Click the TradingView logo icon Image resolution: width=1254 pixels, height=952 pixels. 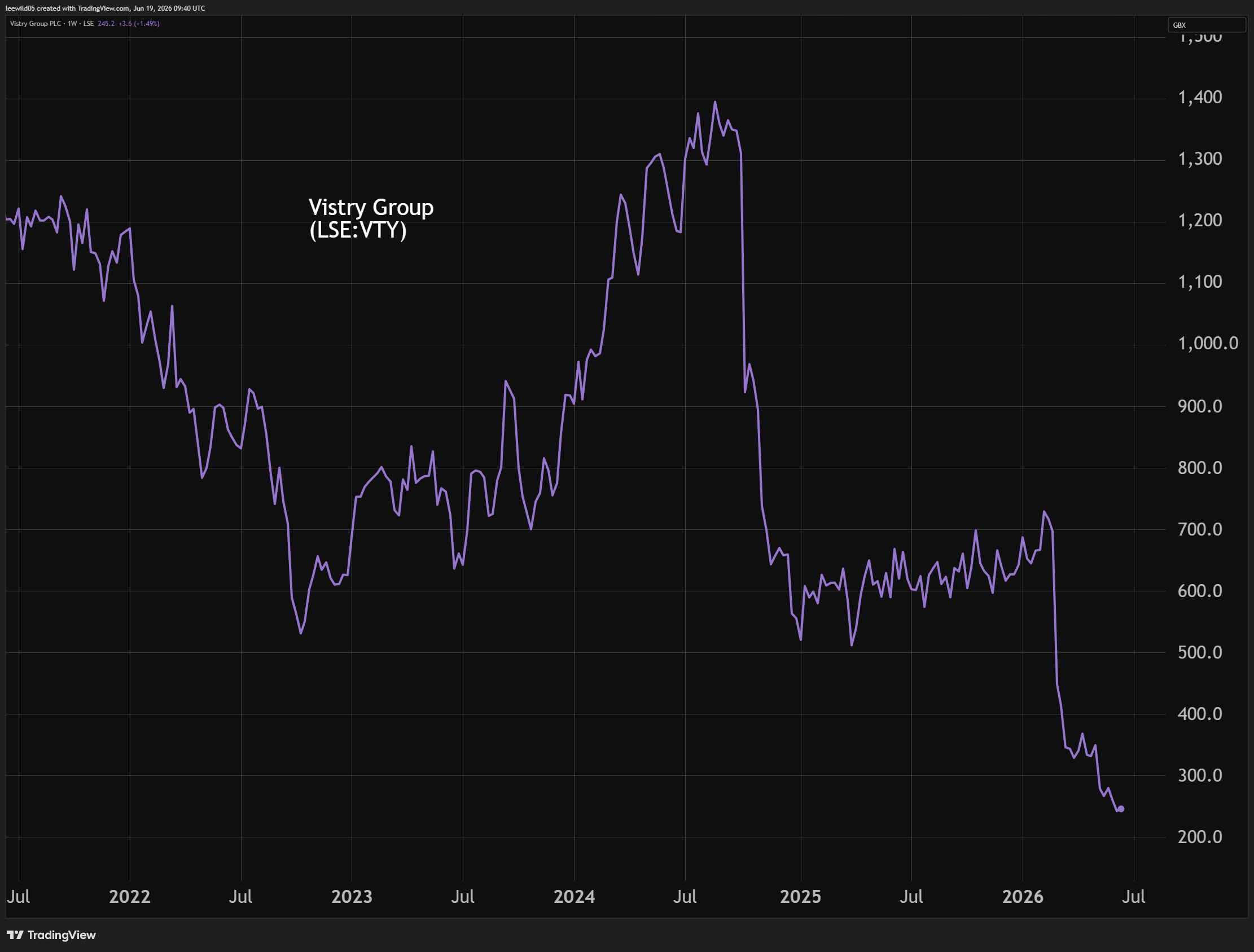[x=15, y=935]
